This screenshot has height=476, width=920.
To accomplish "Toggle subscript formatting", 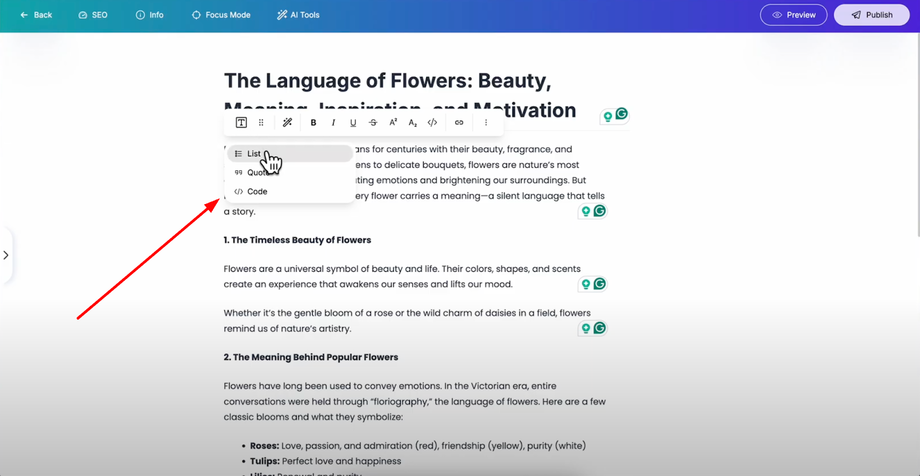I will [x=412, y=123].
